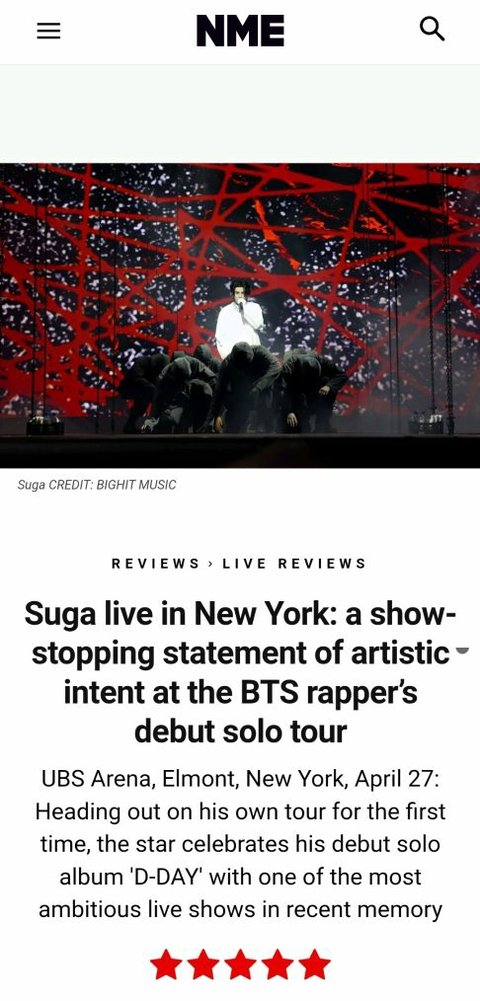Go to the NME home logo

pyautogui.click(x=240, y=31)
